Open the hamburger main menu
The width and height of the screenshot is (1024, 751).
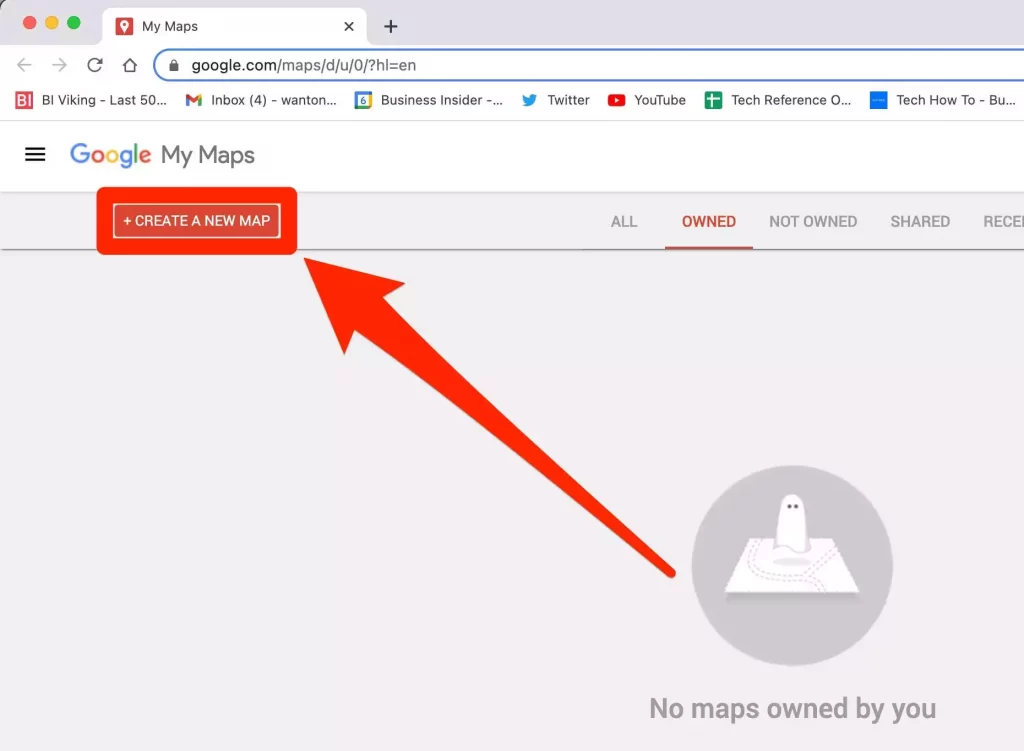pyautogui.click(x=35, y=154)
